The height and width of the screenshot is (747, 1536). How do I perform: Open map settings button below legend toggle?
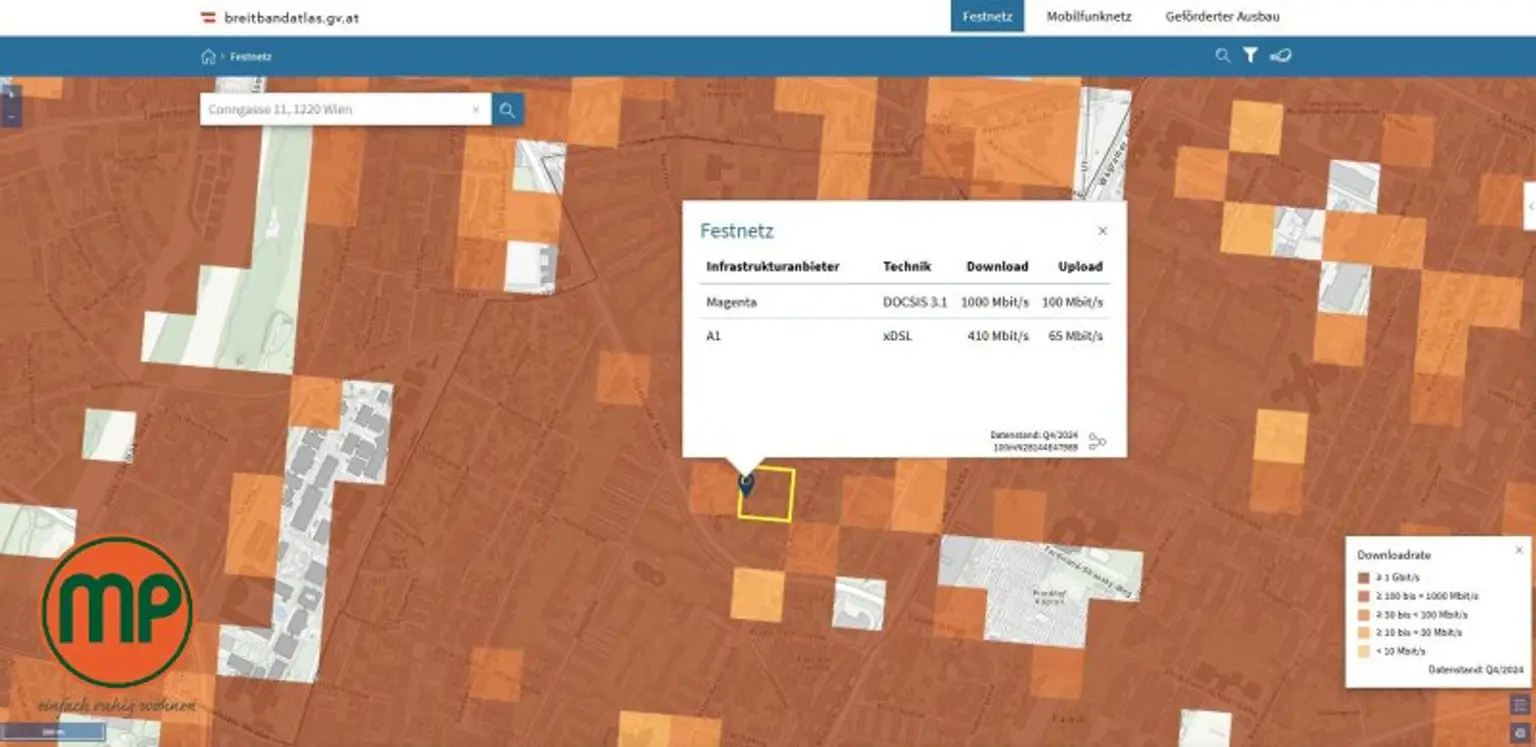(x=1520, y=732)
